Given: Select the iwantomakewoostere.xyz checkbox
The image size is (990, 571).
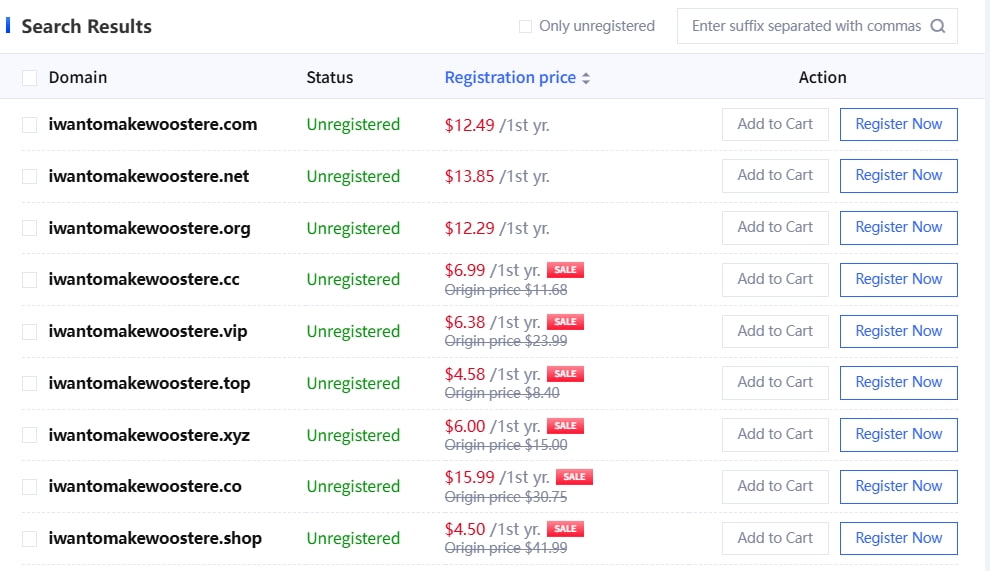Looking at the screenshot, I should coord(30,435).
